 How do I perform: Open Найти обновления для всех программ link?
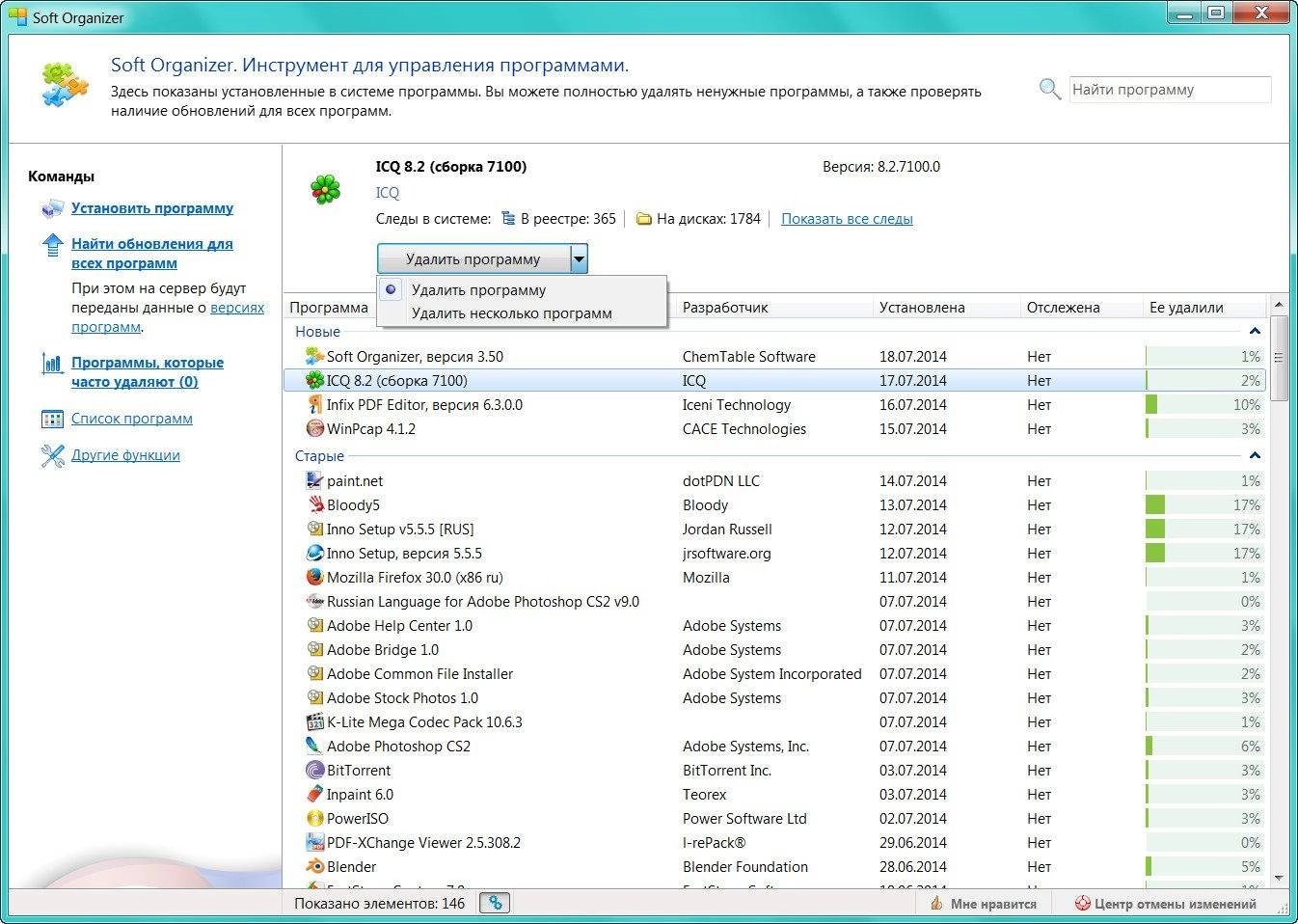point(152,254)
